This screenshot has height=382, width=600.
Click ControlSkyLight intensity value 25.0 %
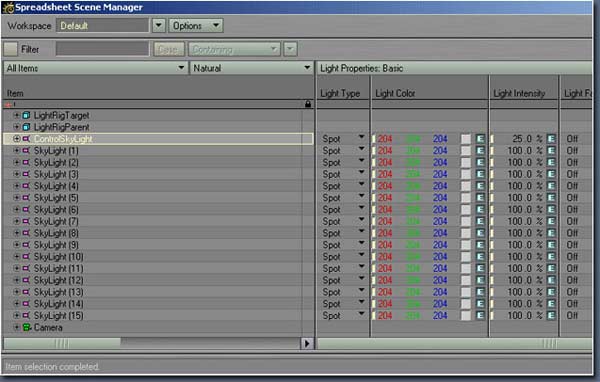[x=527, y=139]
